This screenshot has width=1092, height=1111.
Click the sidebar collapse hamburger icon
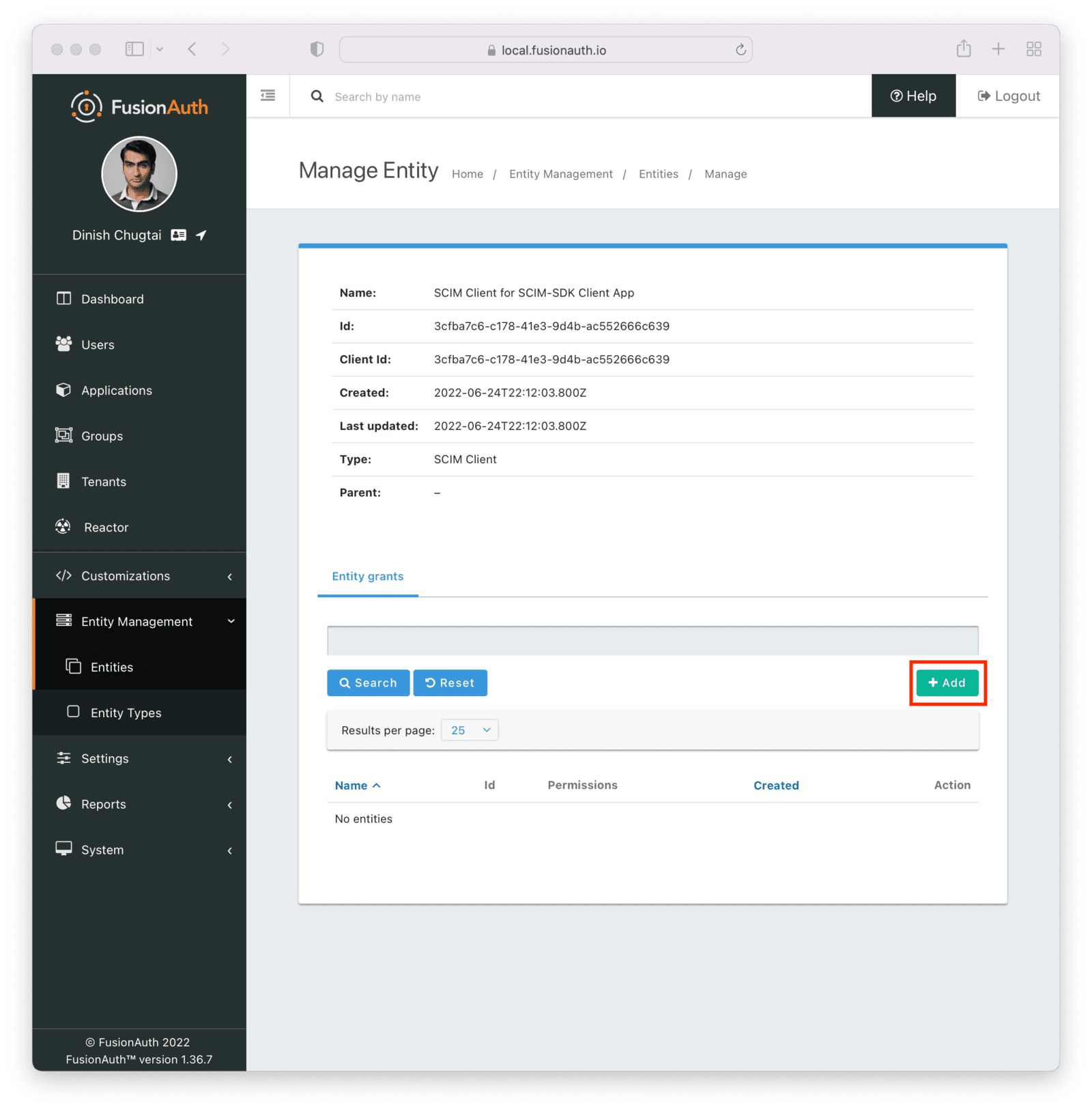tap(268, 96)
